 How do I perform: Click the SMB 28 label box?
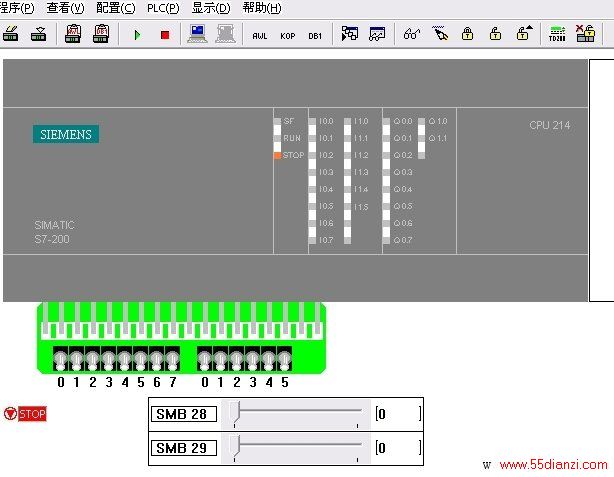(x=184, y=414)
